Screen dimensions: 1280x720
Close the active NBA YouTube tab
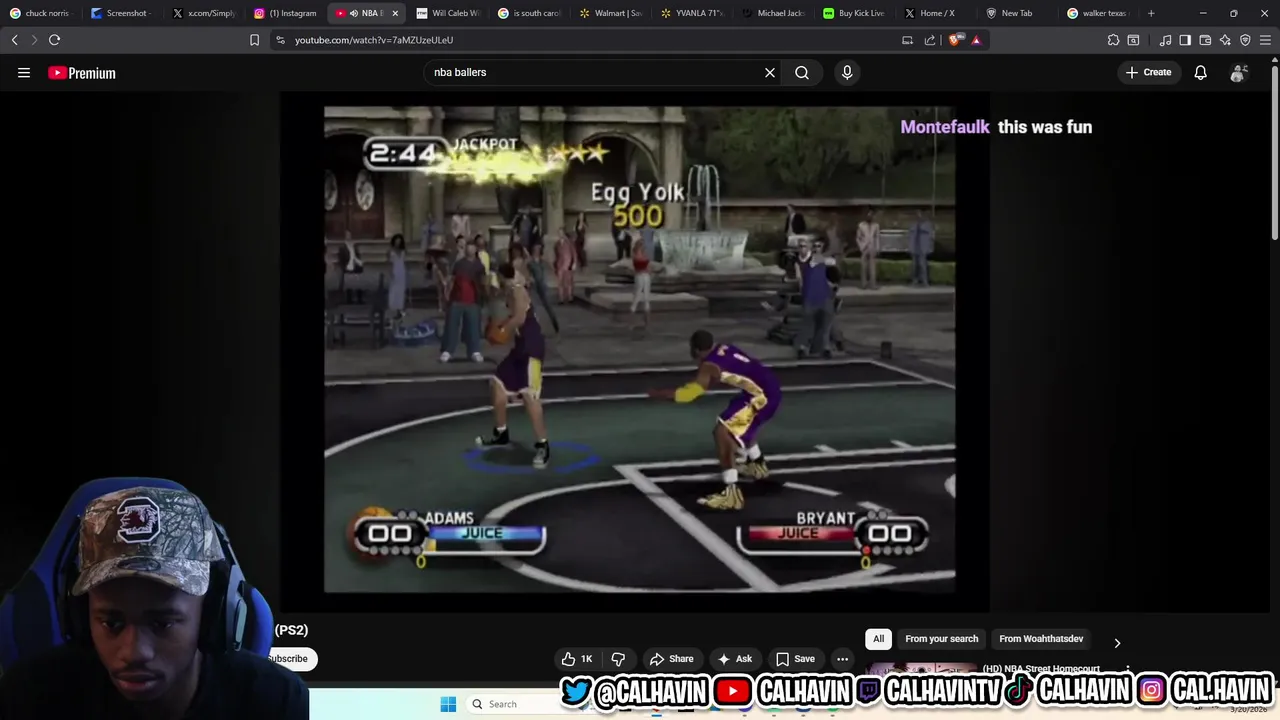tap(395, 13)
